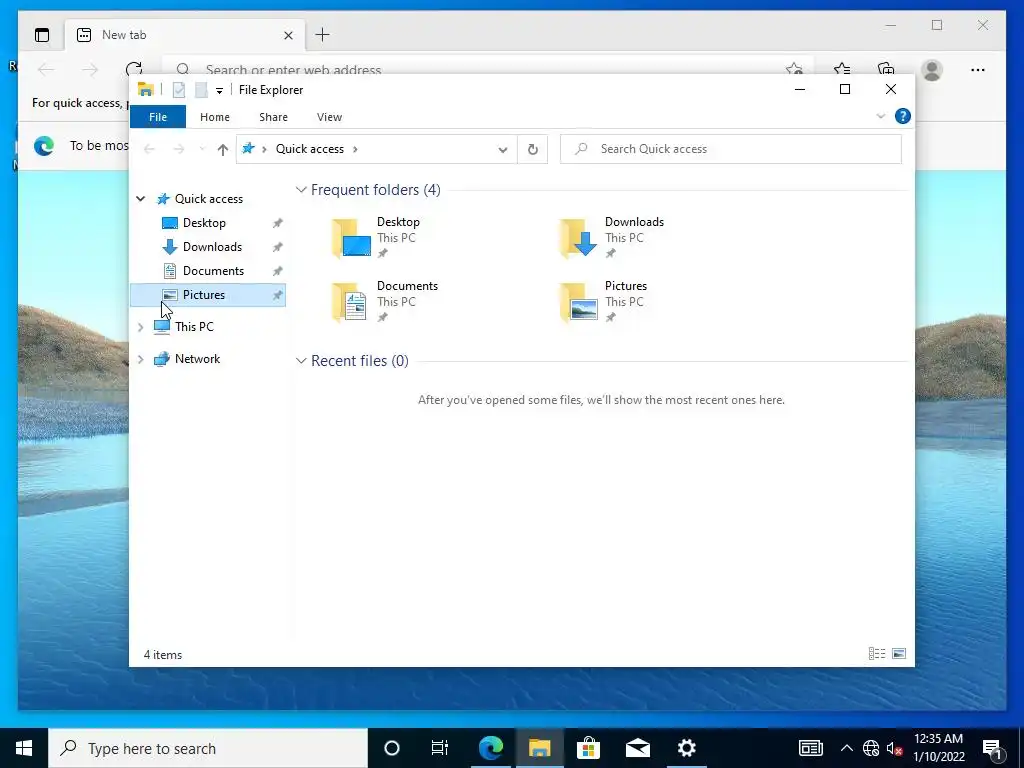Click the Forward arrow in File Explorer
This screenshot has width=1024, height=768.
tap(179, 150)
